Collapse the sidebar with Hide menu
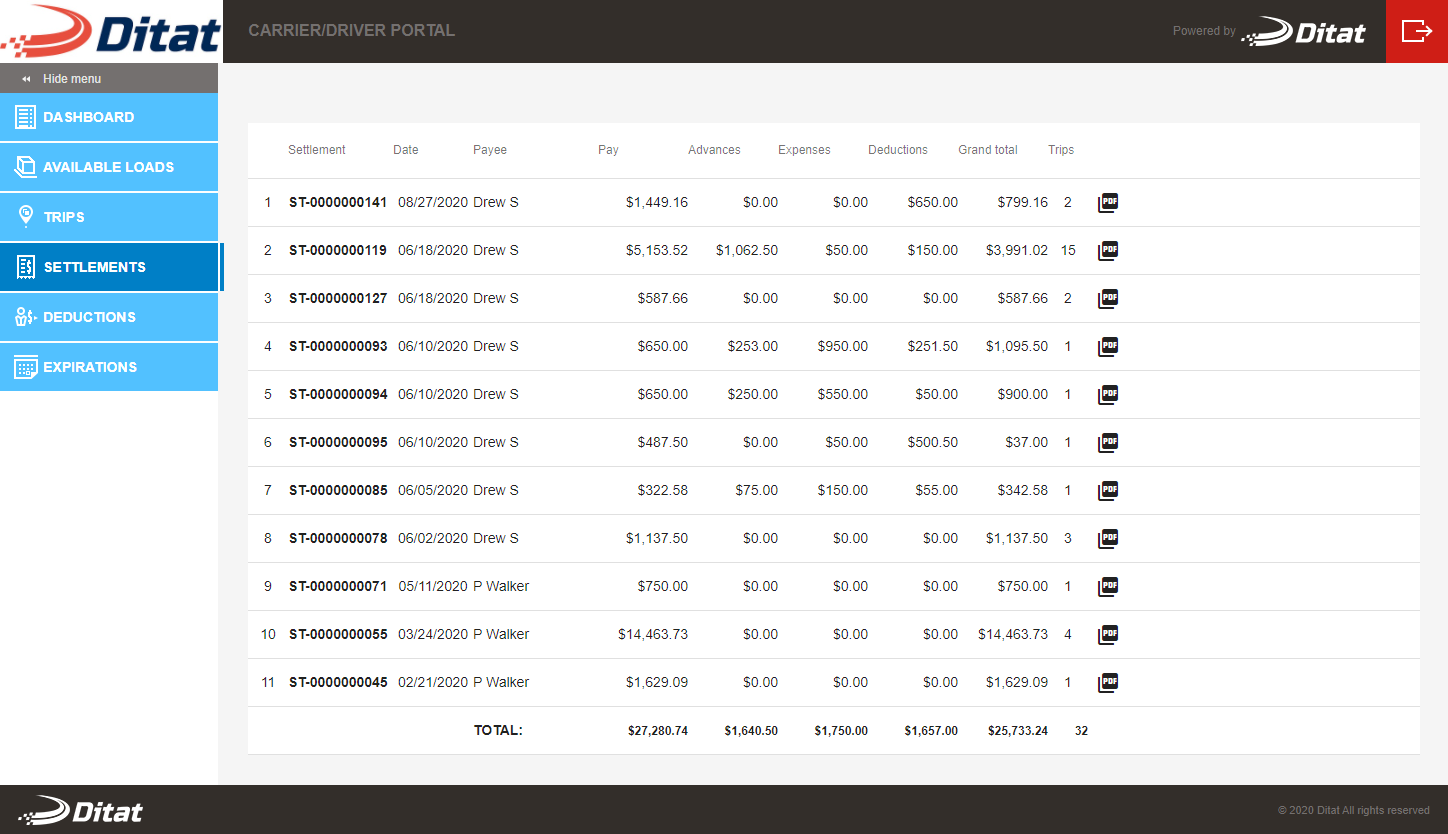The width and height of the screenshot is (1448, 834). click(62, 78)
